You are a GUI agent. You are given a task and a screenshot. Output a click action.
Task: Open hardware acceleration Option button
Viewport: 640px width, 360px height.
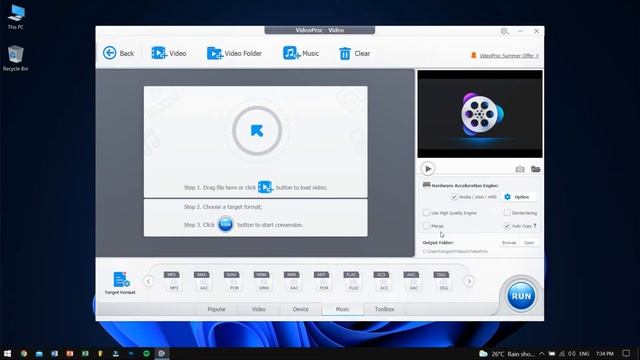pyautogui.click(x=517, y=197)
